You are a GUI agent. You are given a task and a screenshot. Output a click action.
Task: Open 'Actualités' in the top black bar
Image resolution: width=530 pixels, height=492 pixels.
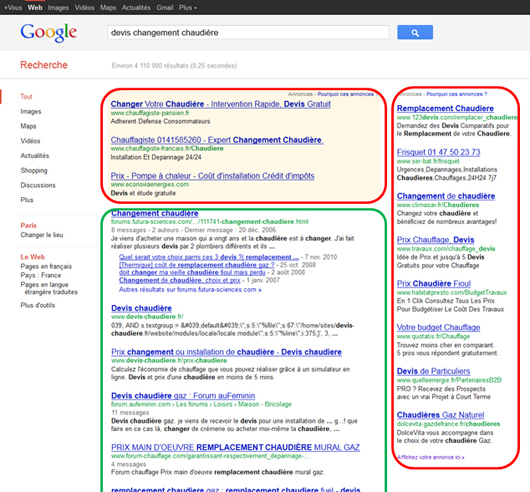tap(136, 7)
